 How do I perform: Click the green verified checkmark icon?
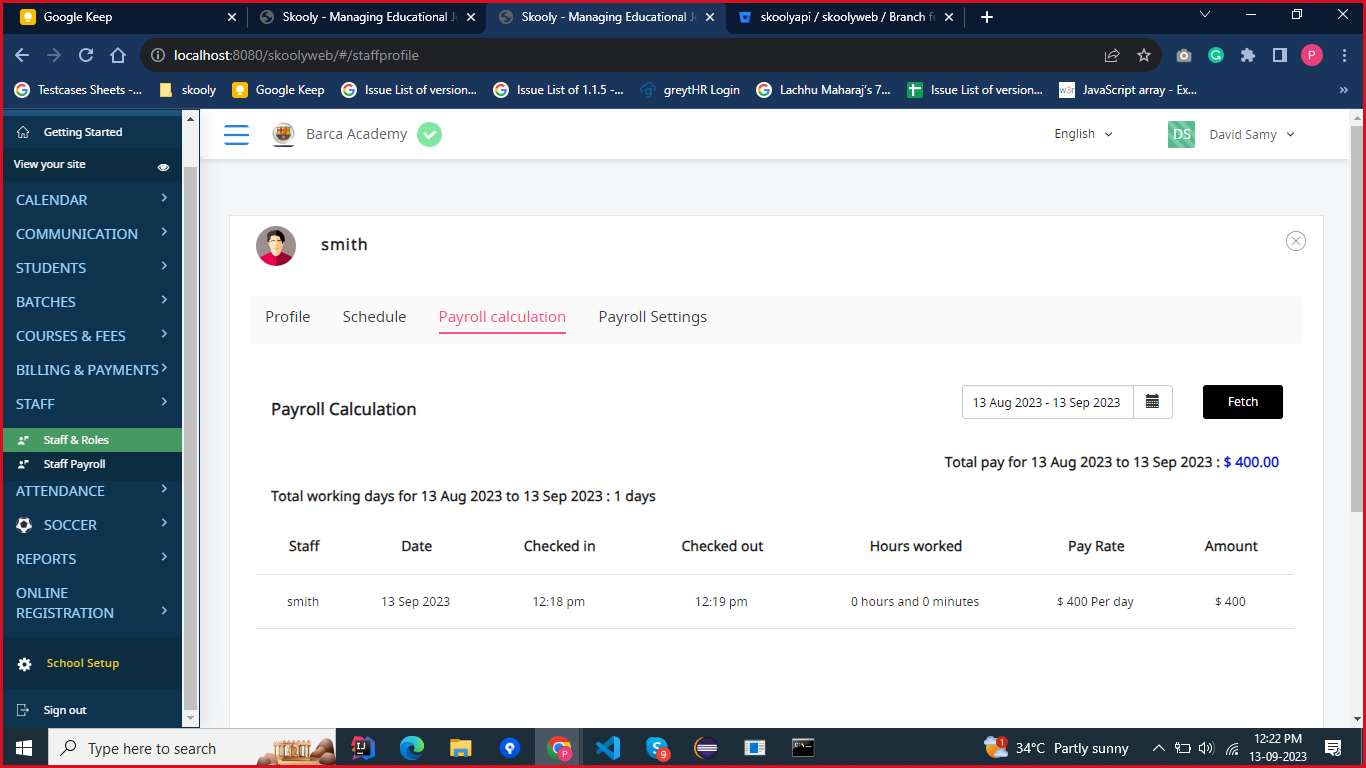tap(429, 134)
